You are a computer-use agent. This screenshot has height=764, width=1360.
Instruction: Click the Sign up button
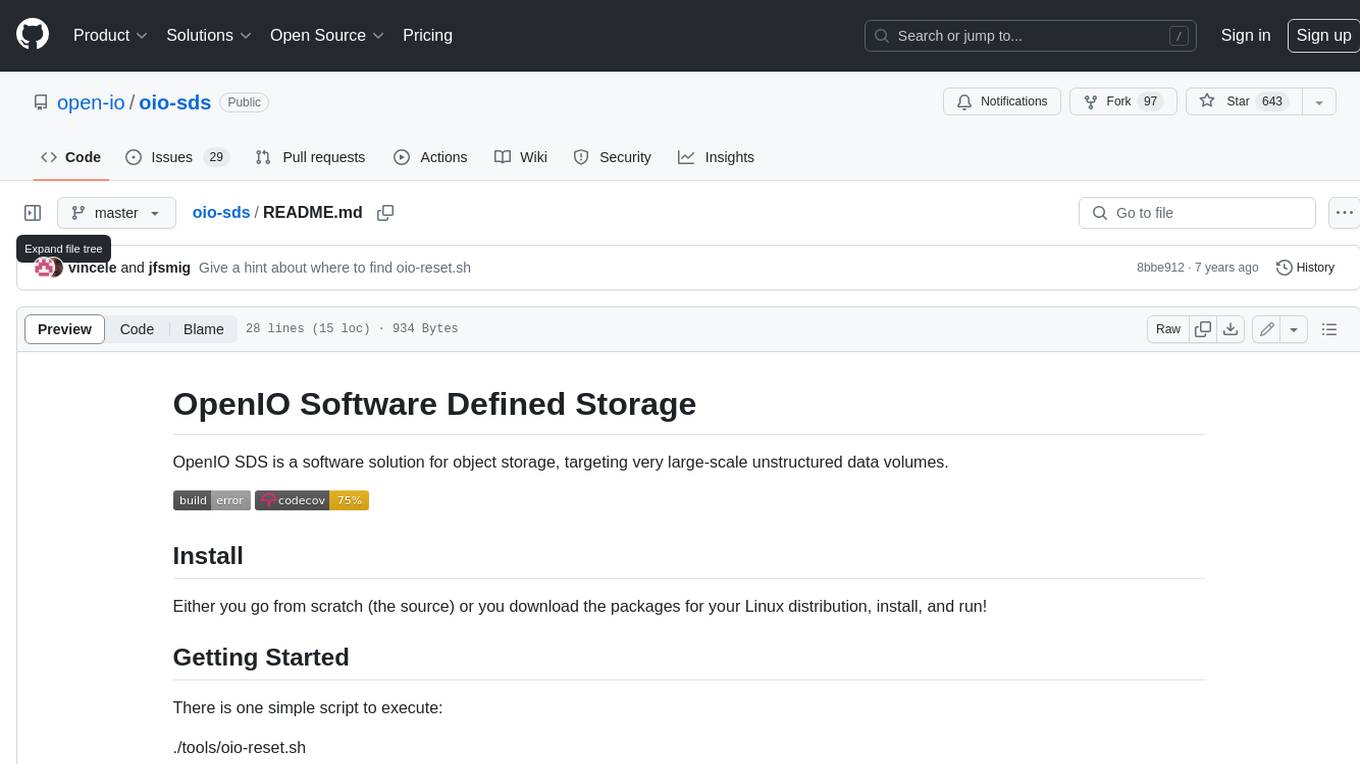point(1323,35)
